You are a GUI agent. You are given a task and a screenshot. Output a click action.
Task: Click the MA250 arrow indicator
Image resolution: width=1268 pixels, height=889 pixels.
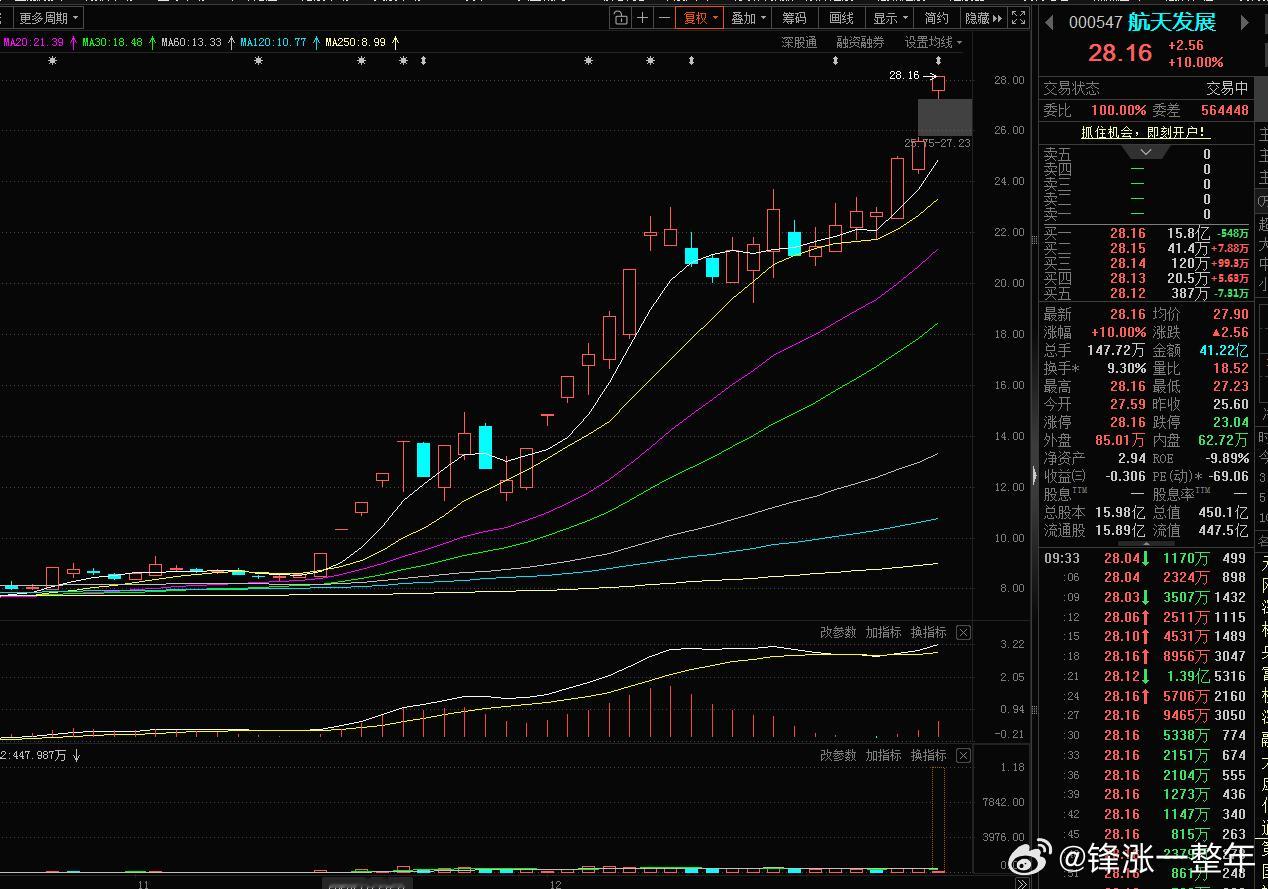coord(395,42)
